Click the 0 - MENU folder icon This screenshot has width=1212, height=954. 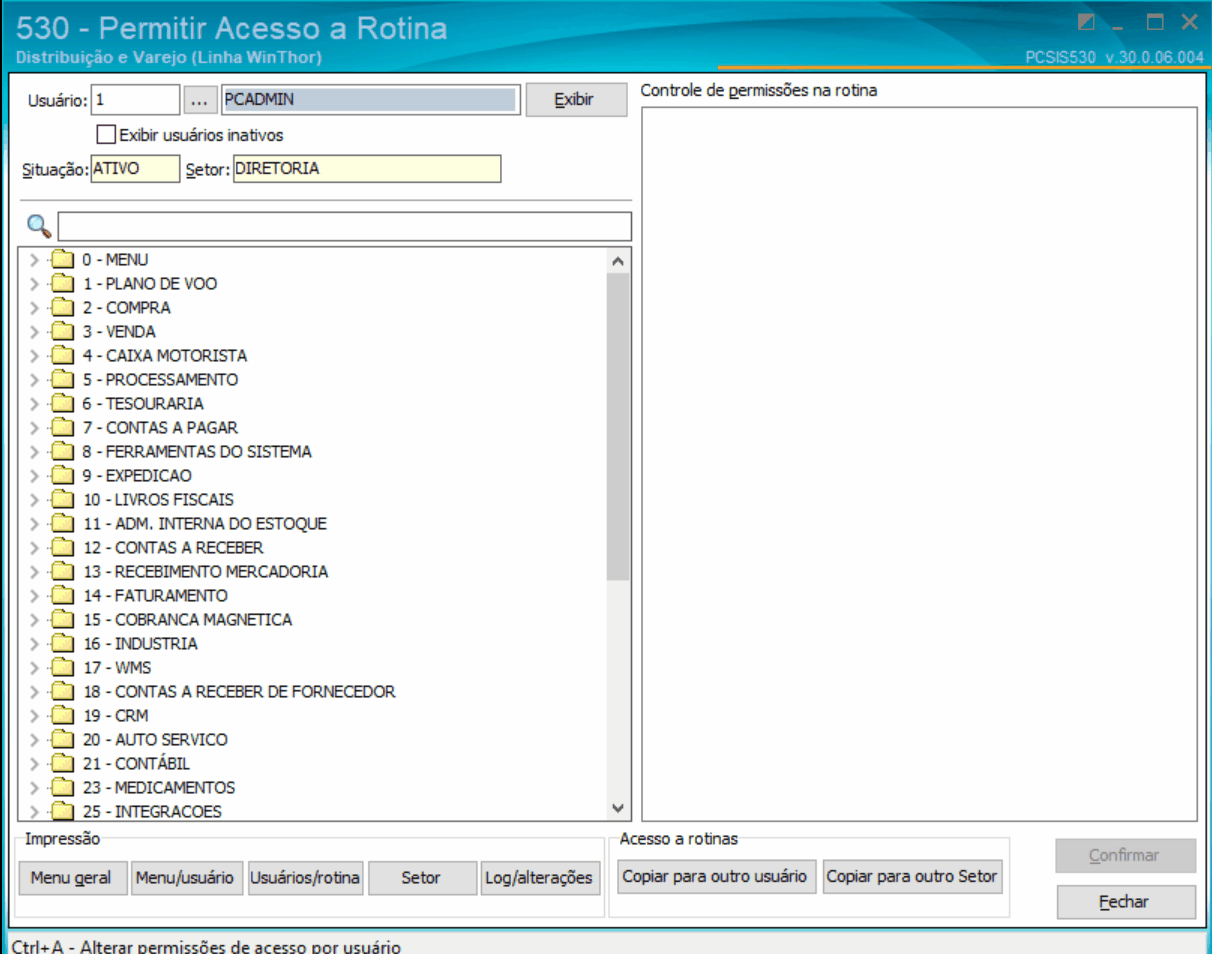click(x=63, y=260)
